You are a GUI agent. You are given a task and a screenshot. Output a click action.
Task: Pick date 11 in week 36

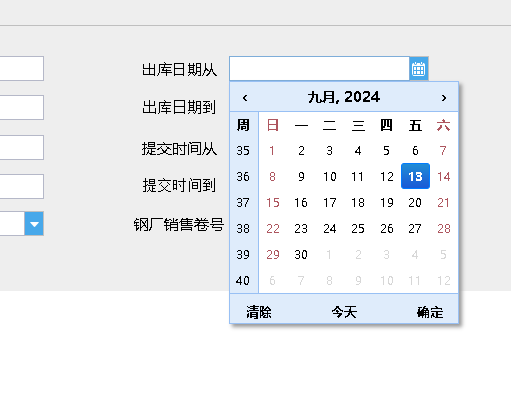click(358, 176)
